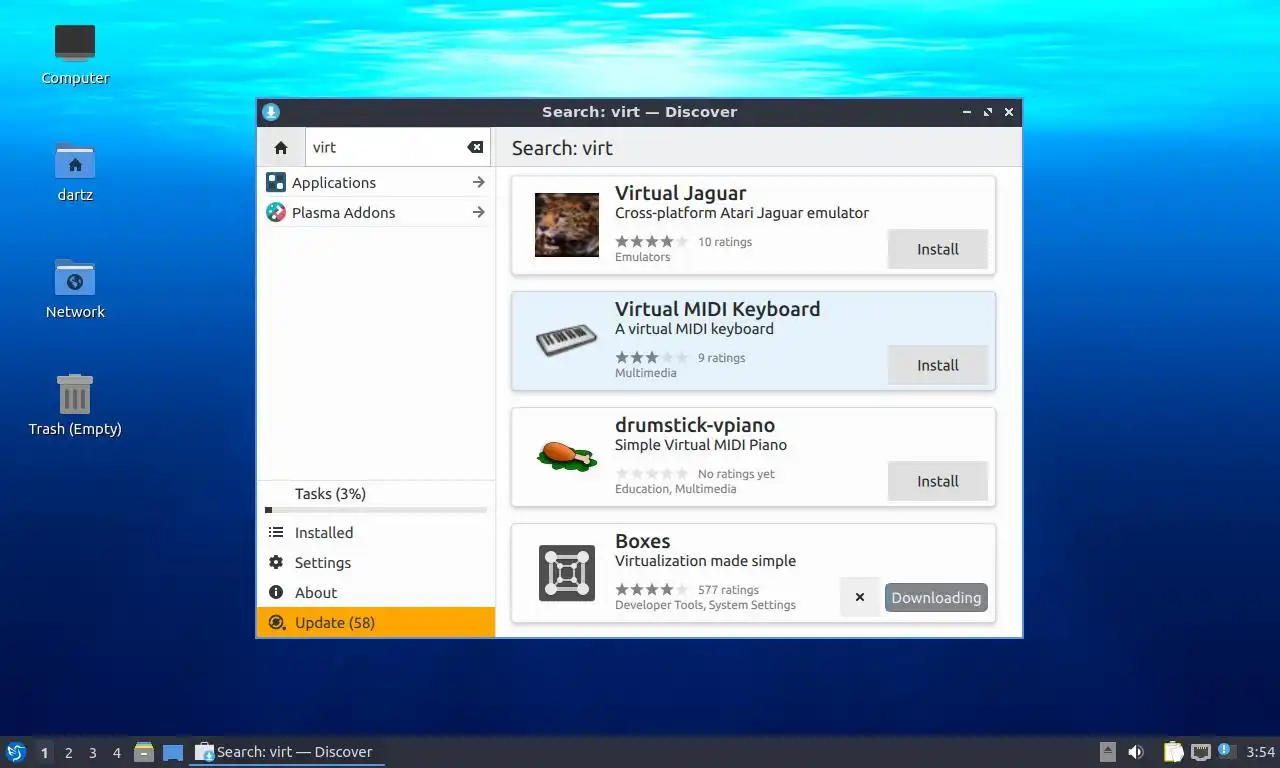
Task: Click the Plasma Addons category icon
Action: 276,212
